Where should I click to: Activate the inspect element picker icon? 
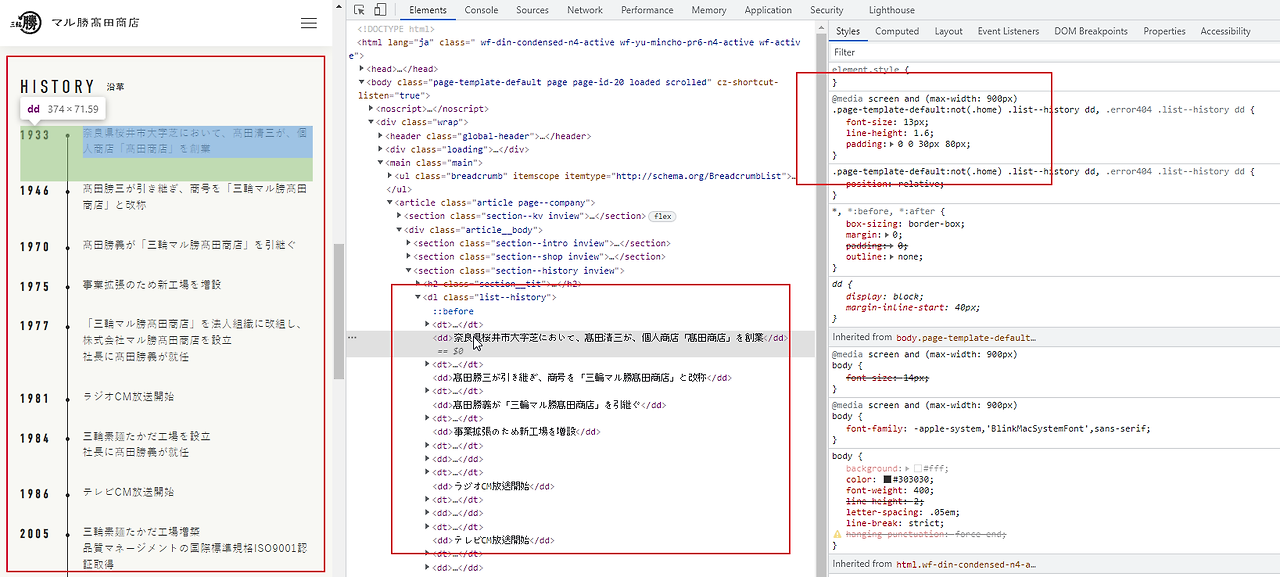tap(359, 10)
